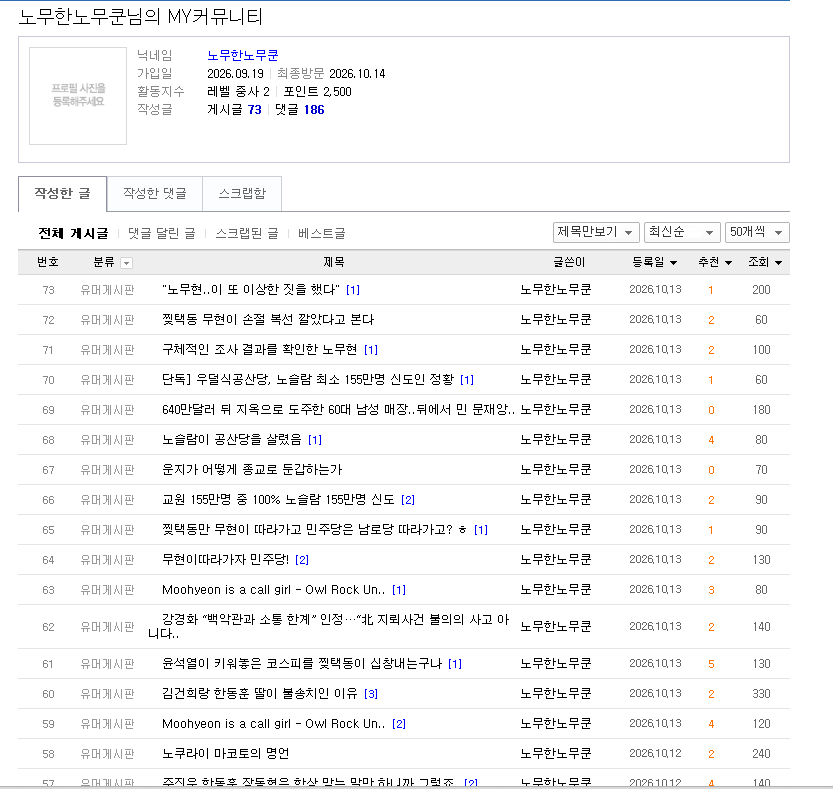The image size is (833, 789).
Task: Open post 63 Moohyeon is a call girl
Action: [x=274, y=590]
